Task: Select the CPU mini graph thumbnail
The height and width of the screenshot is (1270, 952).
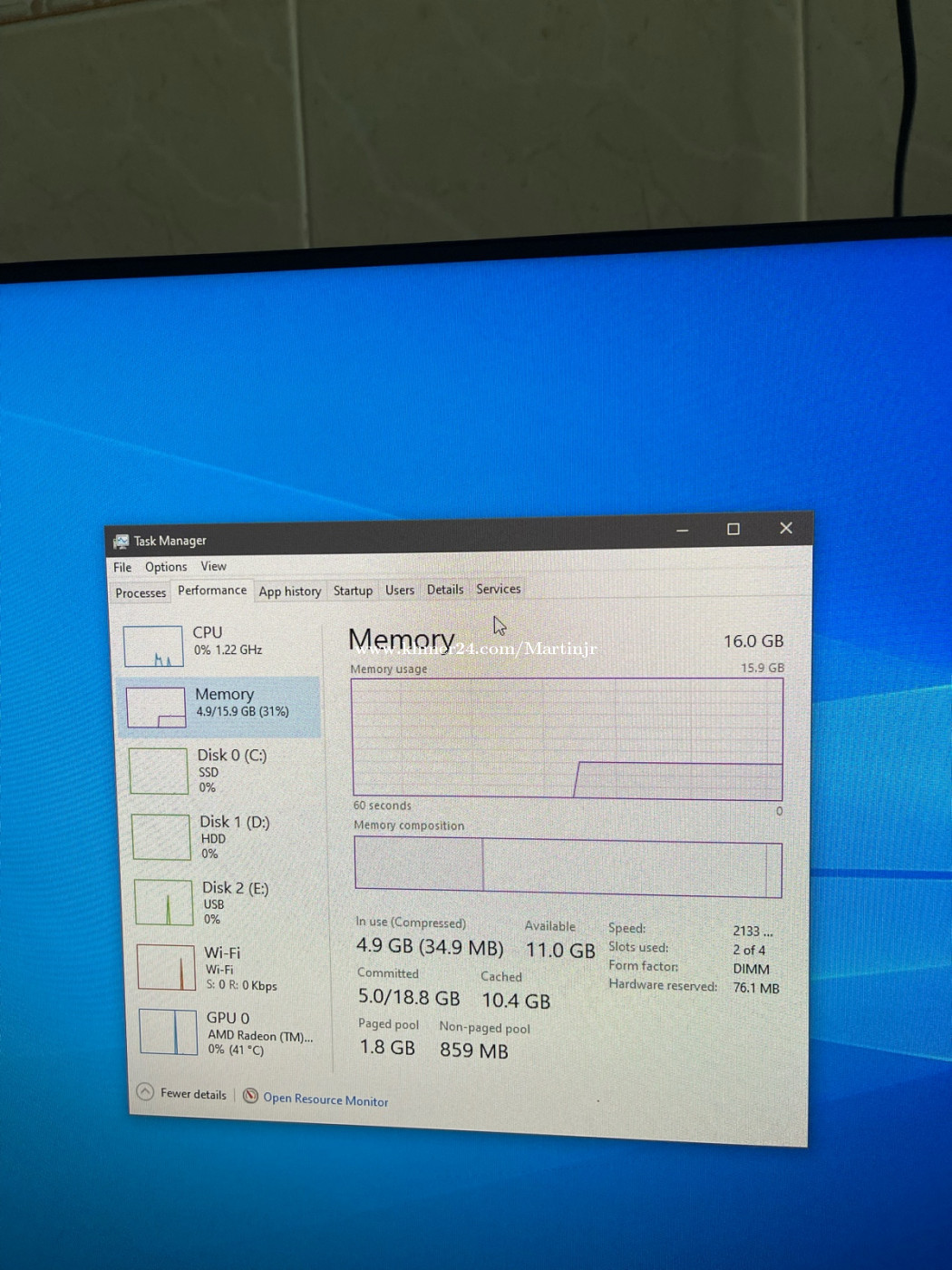Action: pos(153,646)
